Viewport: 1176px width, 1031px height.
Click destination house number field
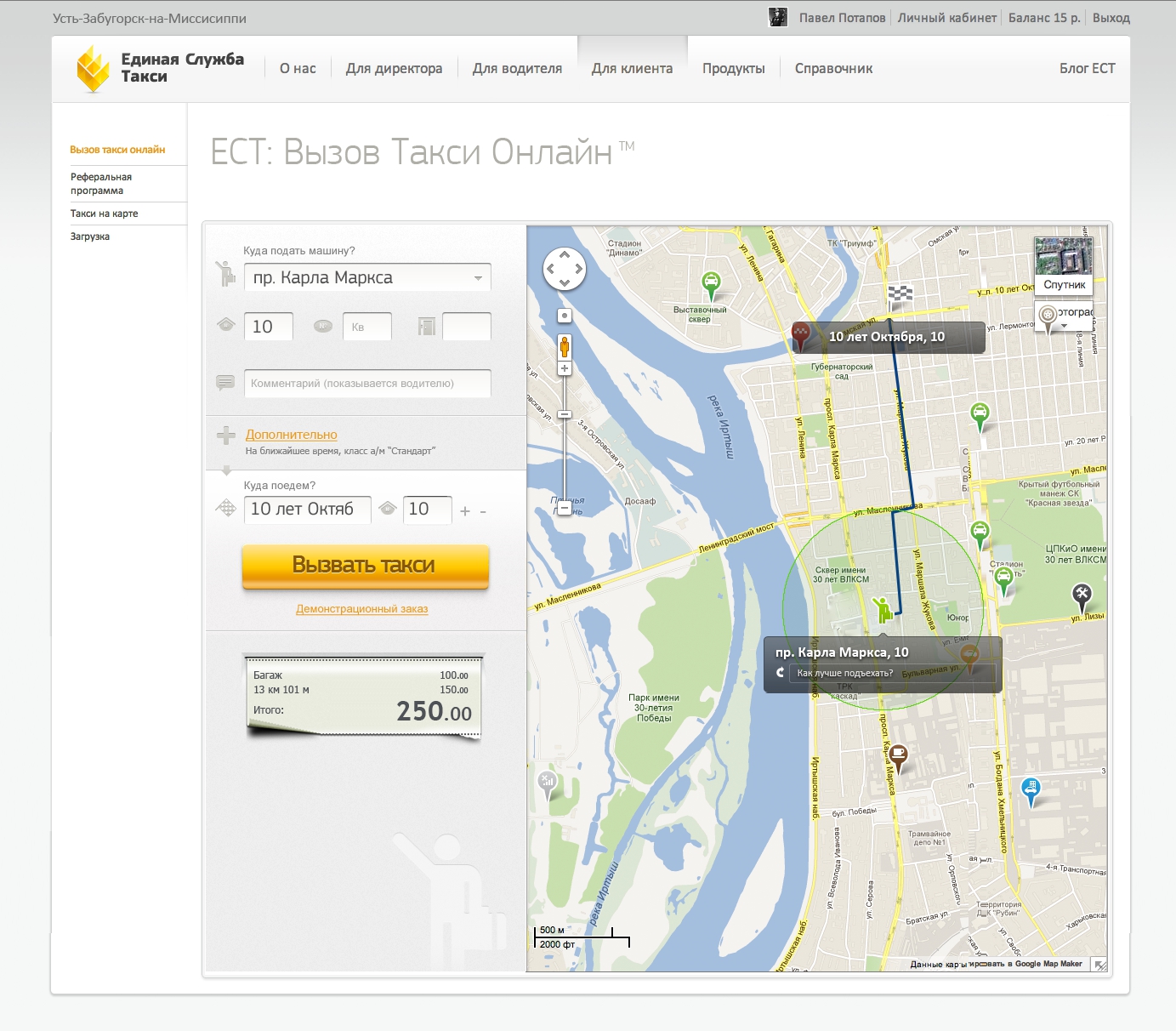(x=428, y=510)
